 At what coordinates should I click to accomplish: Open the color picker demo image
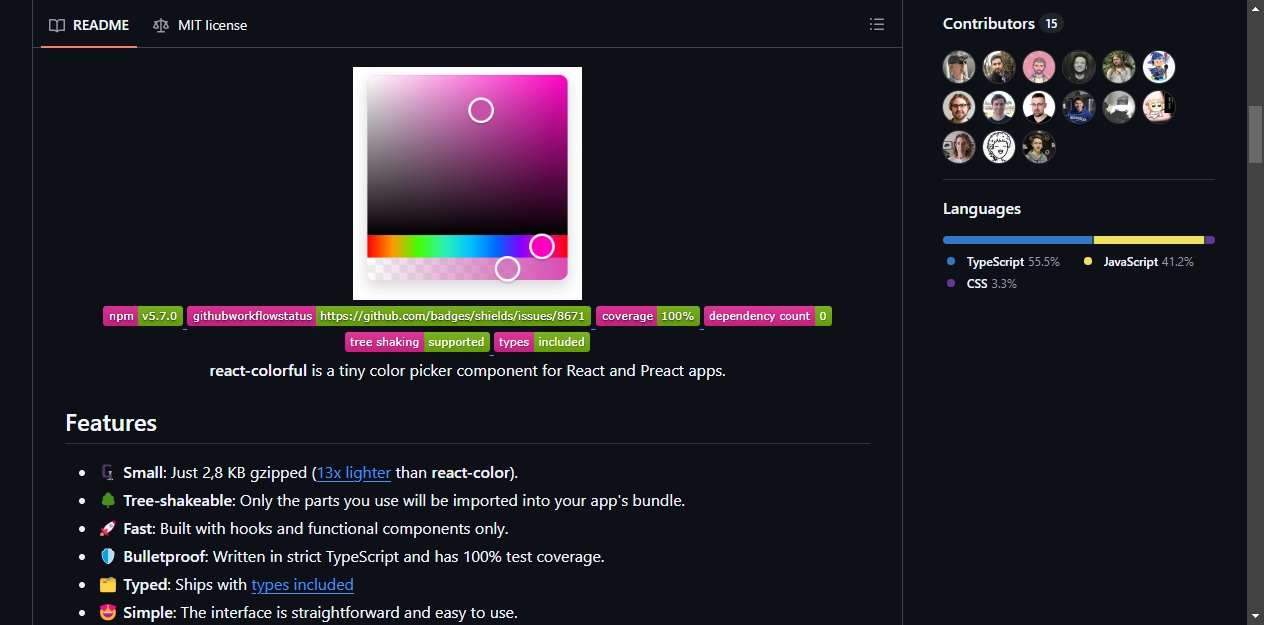pyautogui.click(x=467, y=183)
